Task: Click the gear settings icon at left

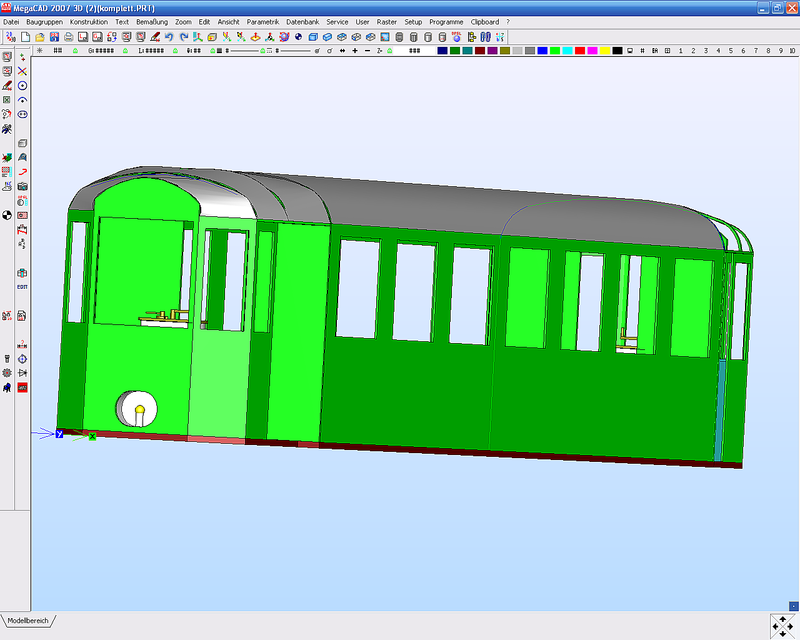Action: [7, 373]
